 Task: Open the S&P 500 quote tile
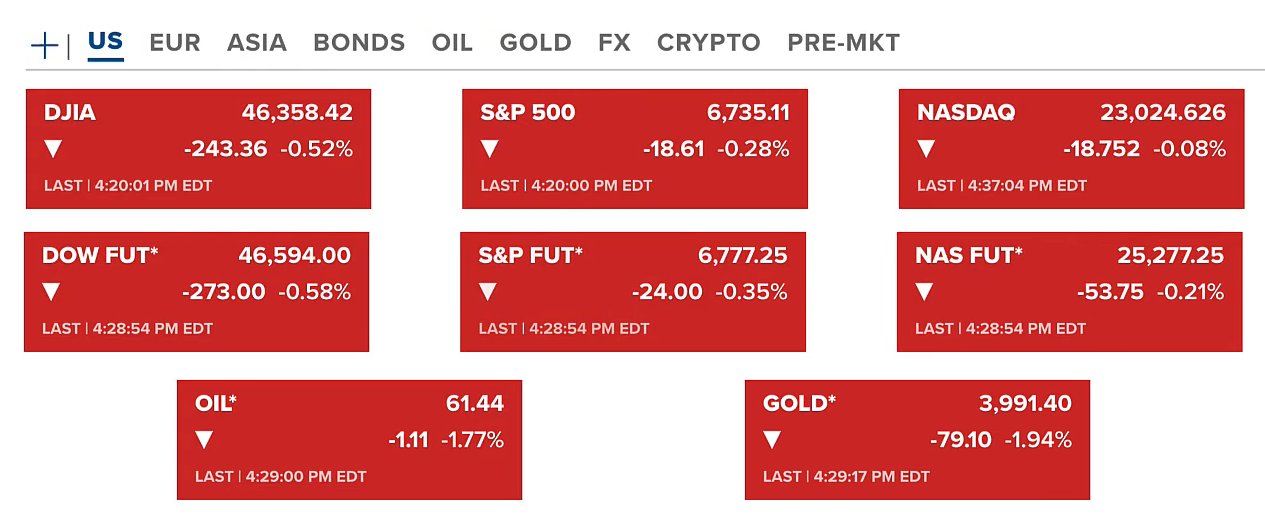(x=634, y=149)
